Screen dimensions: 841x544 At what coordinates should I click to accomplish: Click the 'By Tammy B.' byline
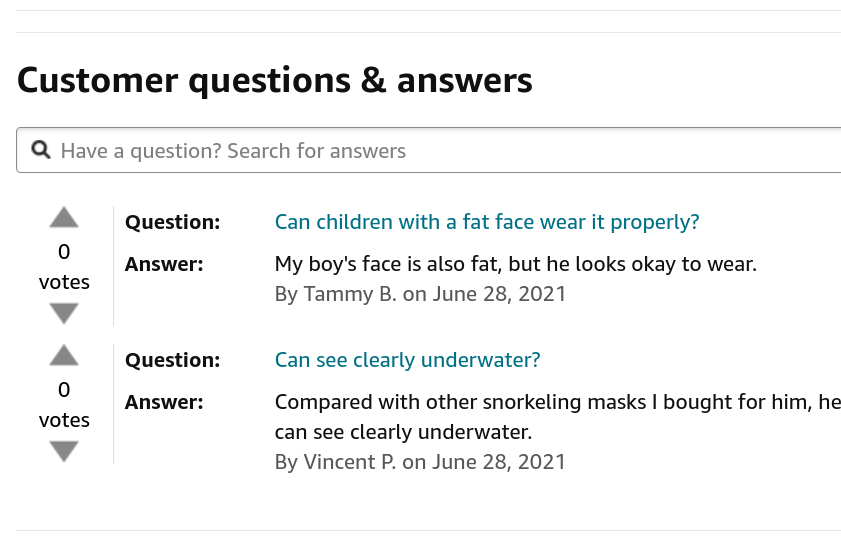point(420,294)
